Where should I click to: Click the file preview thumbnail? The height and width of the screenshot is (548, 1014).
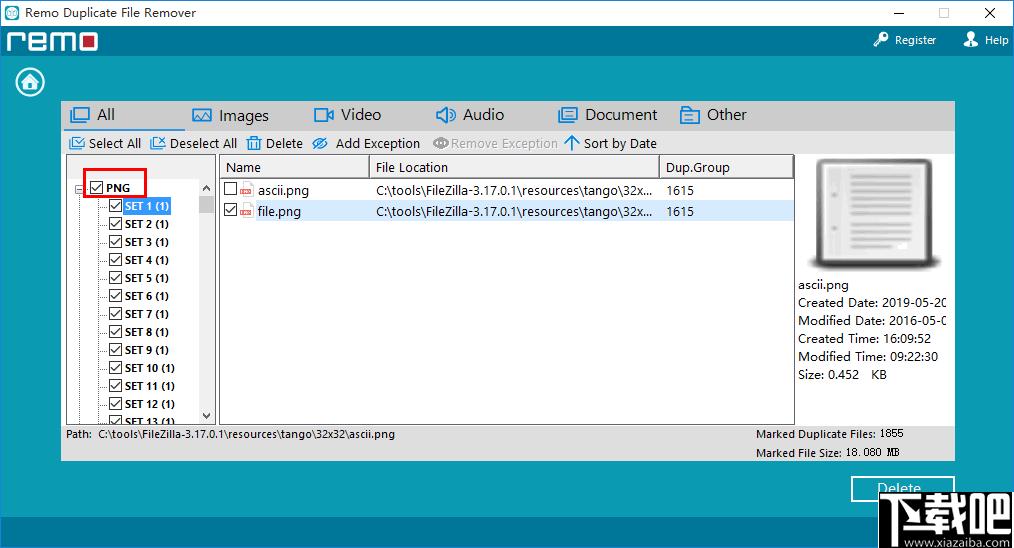(874, 215)
